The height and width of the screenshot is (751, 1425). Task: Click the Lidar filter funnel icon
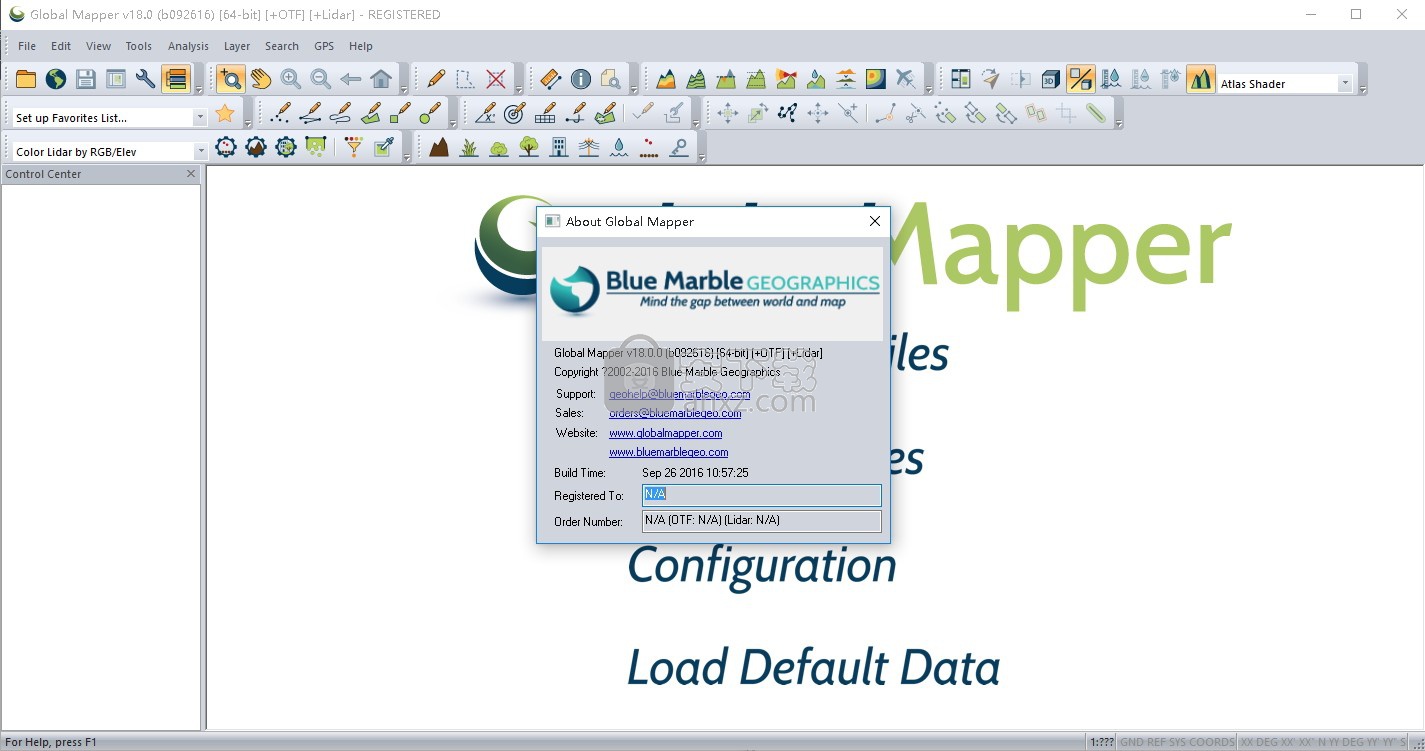[354, 147]
